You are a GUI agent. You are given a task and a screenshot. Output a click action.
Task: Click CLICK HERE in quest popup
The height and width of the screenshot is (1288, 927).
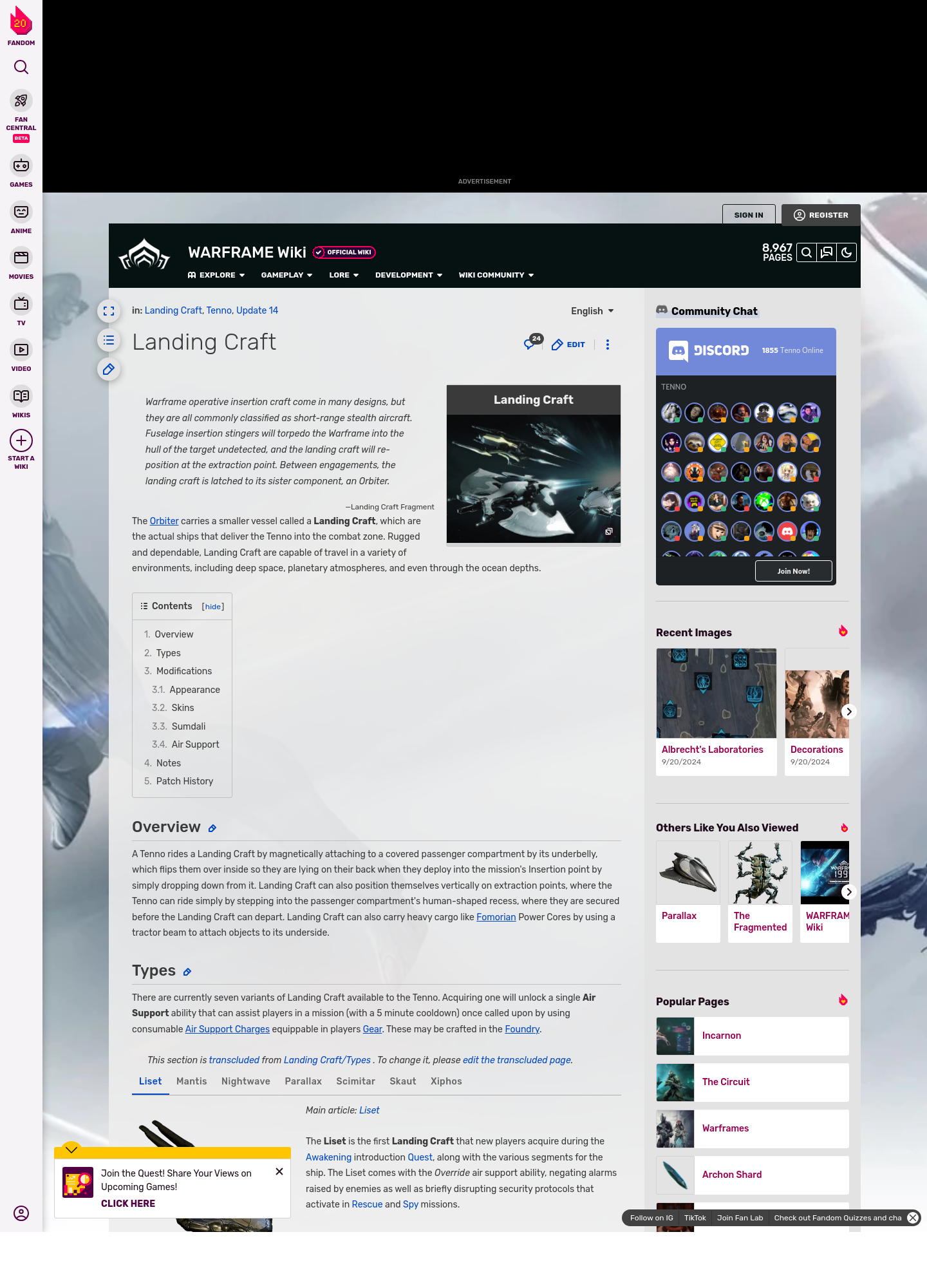(x=128, y=1204)
